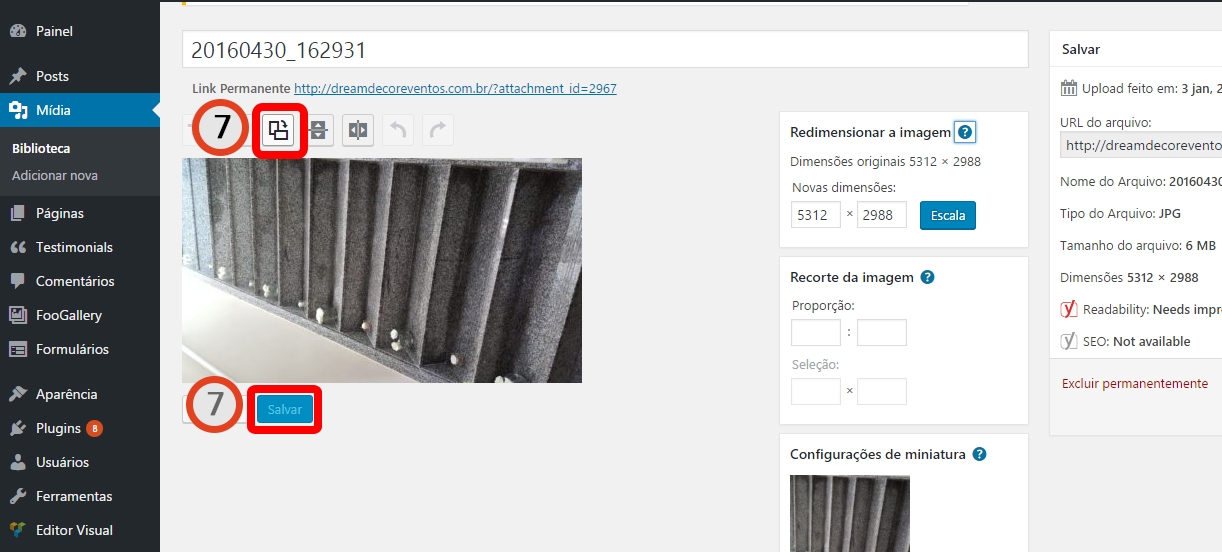Click the Posts pin icon

[x=18, y=76]
